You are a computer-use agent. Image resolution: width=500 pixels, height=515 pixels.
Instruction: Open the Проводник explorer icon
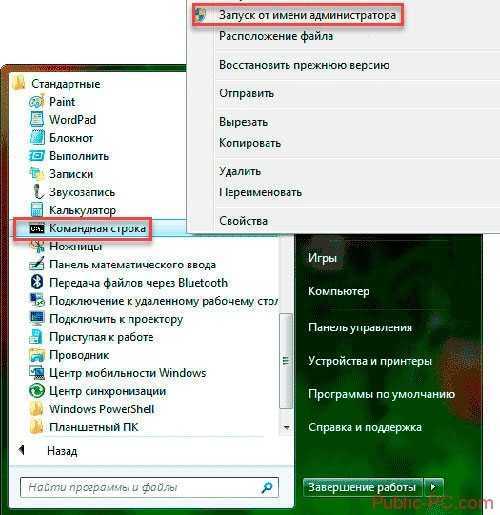pos(37,355)
